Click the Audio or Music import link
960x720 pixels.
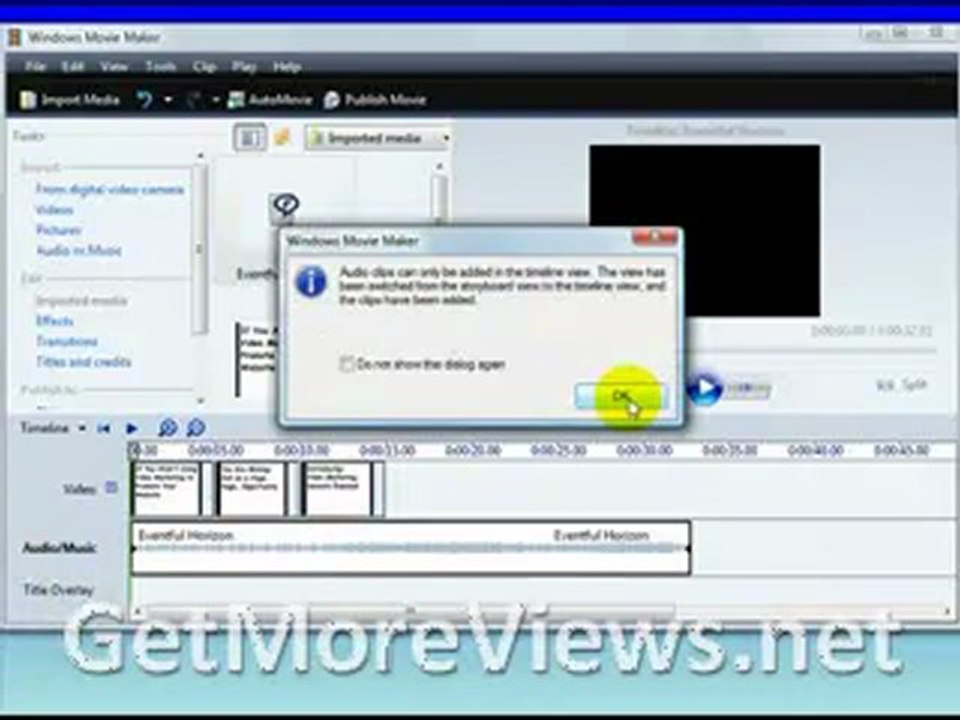pos(79,250)
